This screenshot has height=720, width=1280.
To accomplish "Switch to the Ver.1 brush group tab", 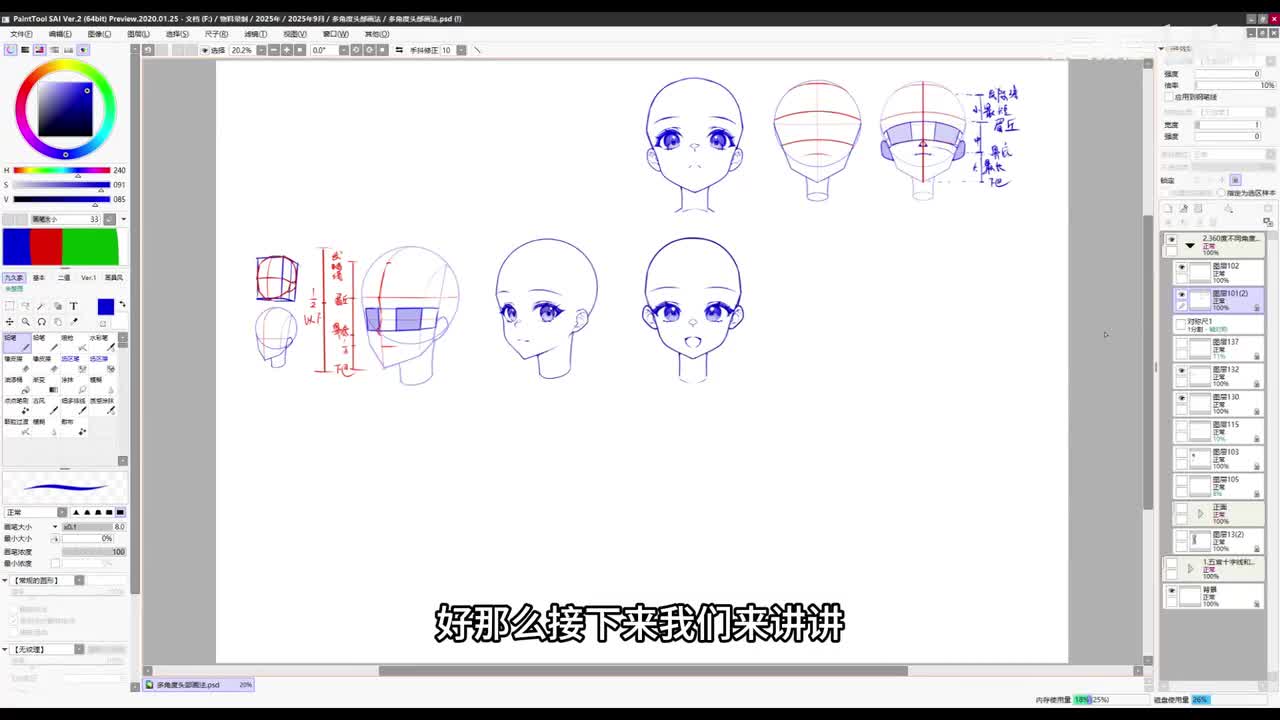I will pyautogui.click(x=89, y=278).
